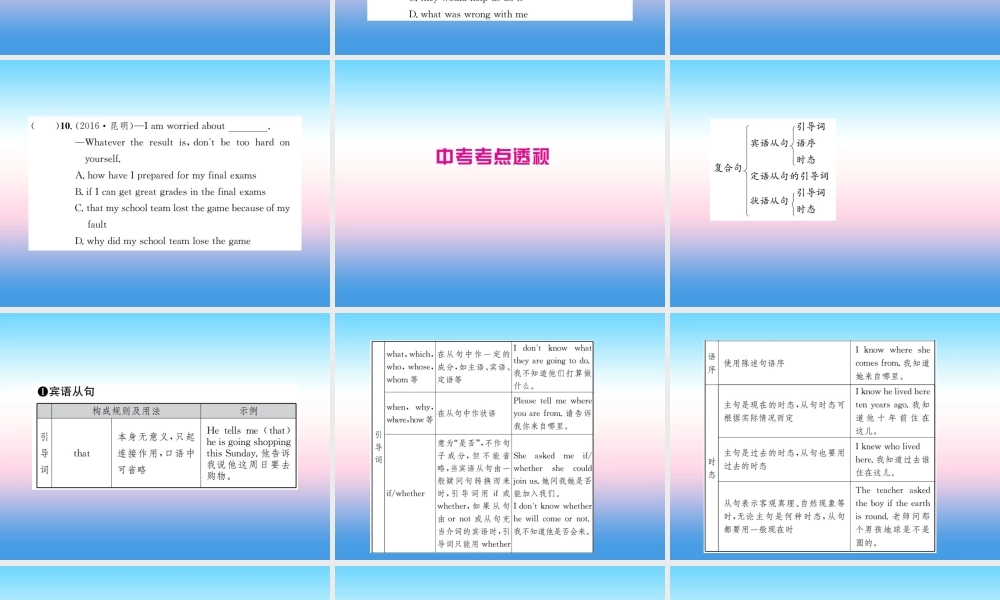Click the 示例 table header
This screenshot has height=600, width=1000.
coord(248,411)
